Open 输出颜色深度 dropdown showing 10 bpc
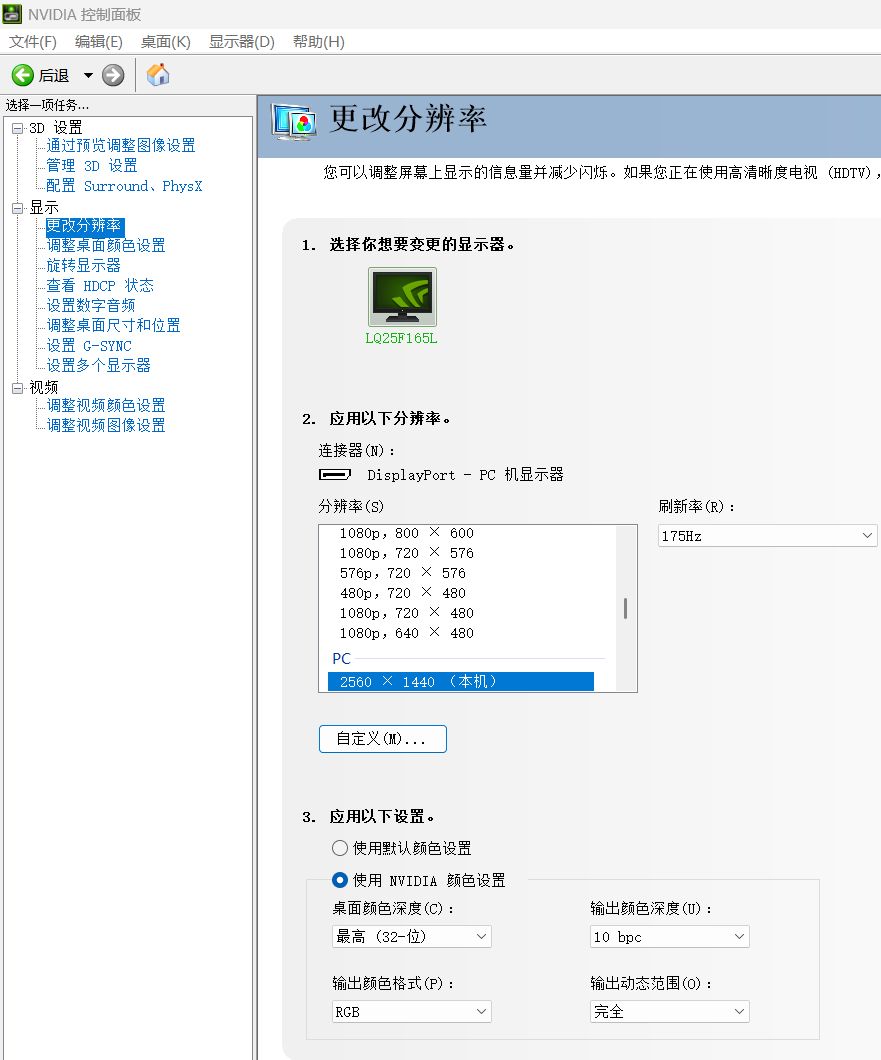Image resolution: width=881 pixels, height=1060 pixels. [x=669, y=936]
